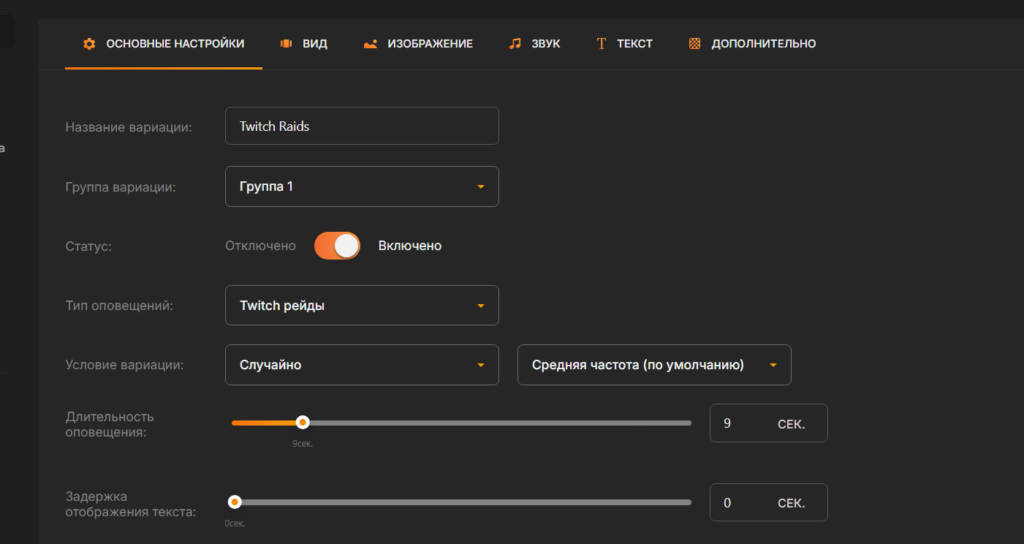
Task: Switch to the Изображение tab
Action: pos(418,44)
